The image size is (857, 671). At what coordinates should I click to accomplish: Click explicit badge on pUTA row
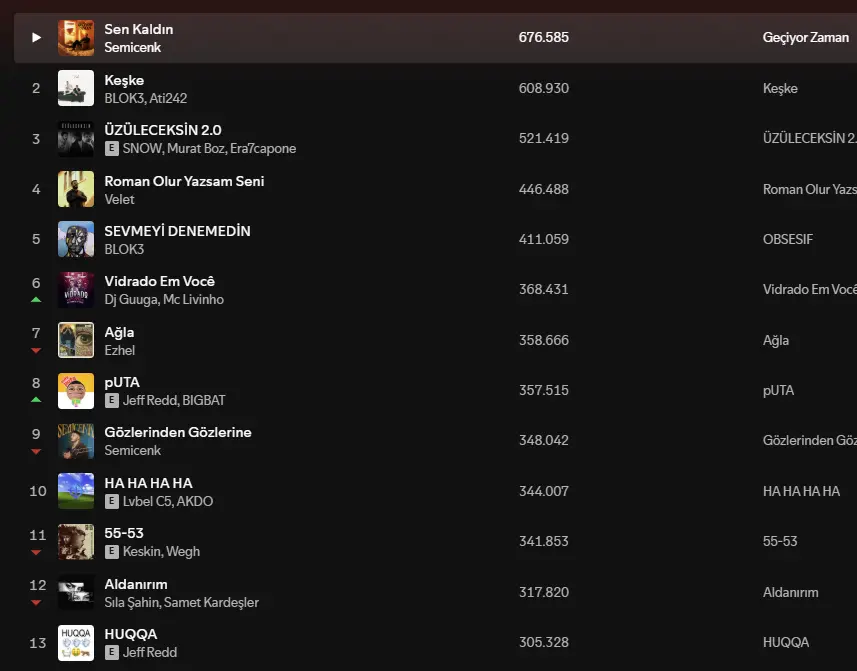(x=111, y=401)
